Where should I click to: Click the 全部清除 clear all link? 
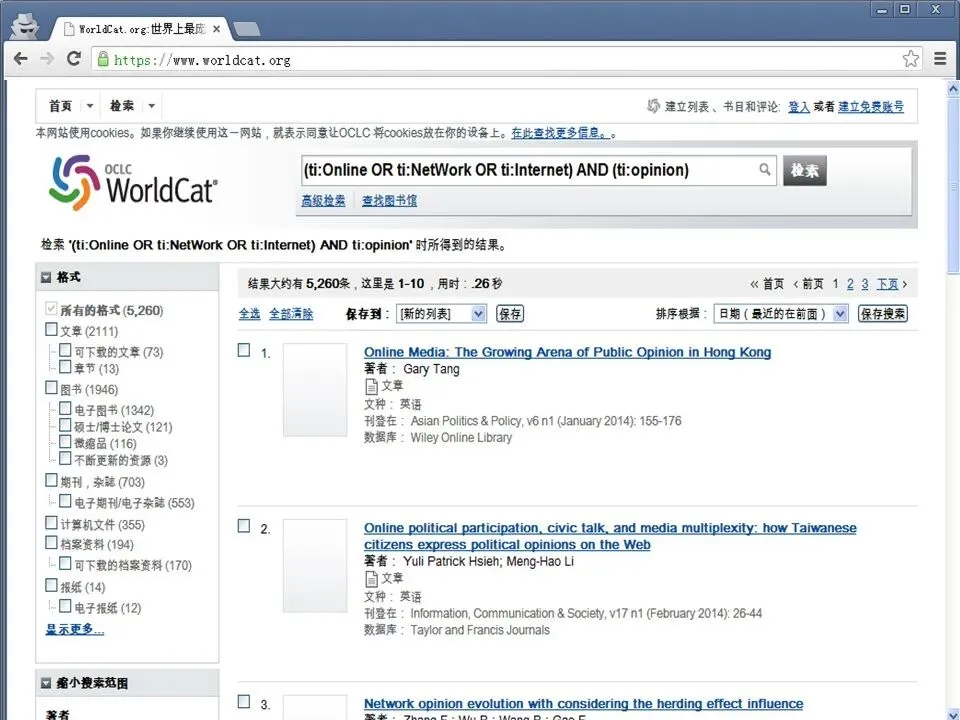click(291, 314)
